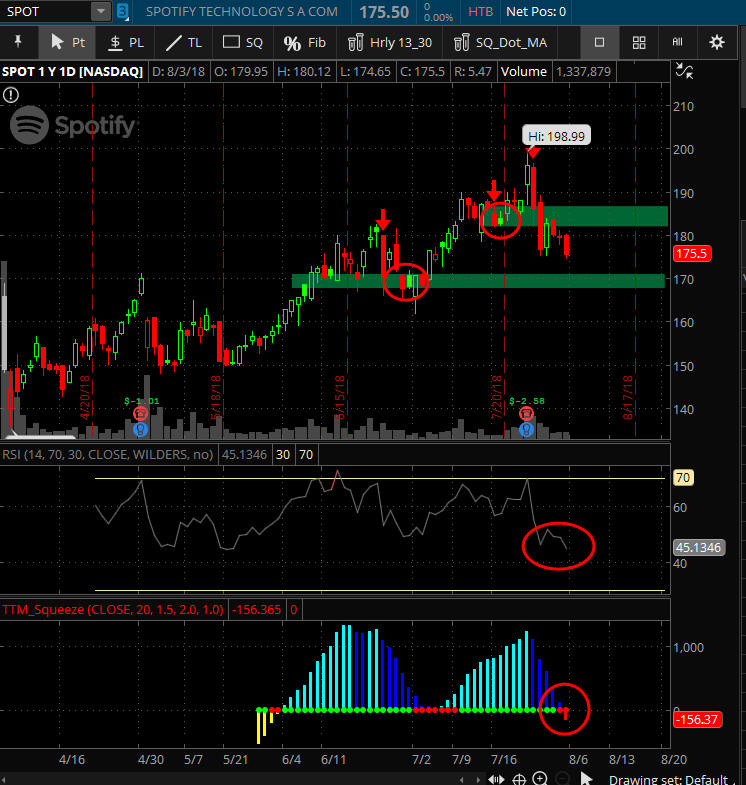Image resolution: width=746 pixels, height=785 pixels.
Task: Click the HTB hard-to-borrow label
Action: [x=480, y=12]
